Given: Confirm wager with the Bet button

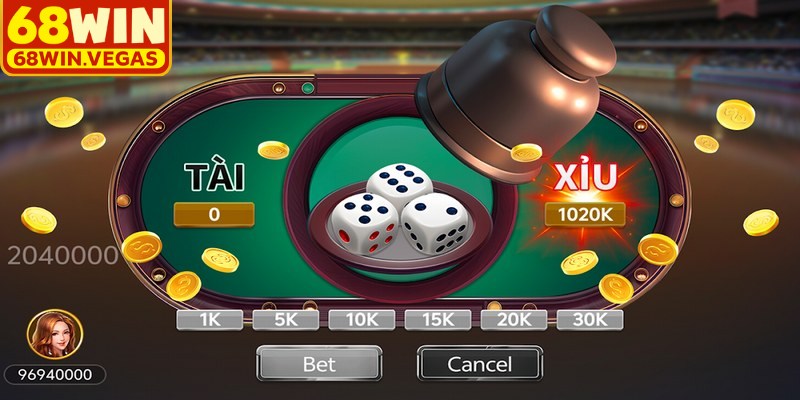Looking at the screenshot, I should click(x=319, y=363).
